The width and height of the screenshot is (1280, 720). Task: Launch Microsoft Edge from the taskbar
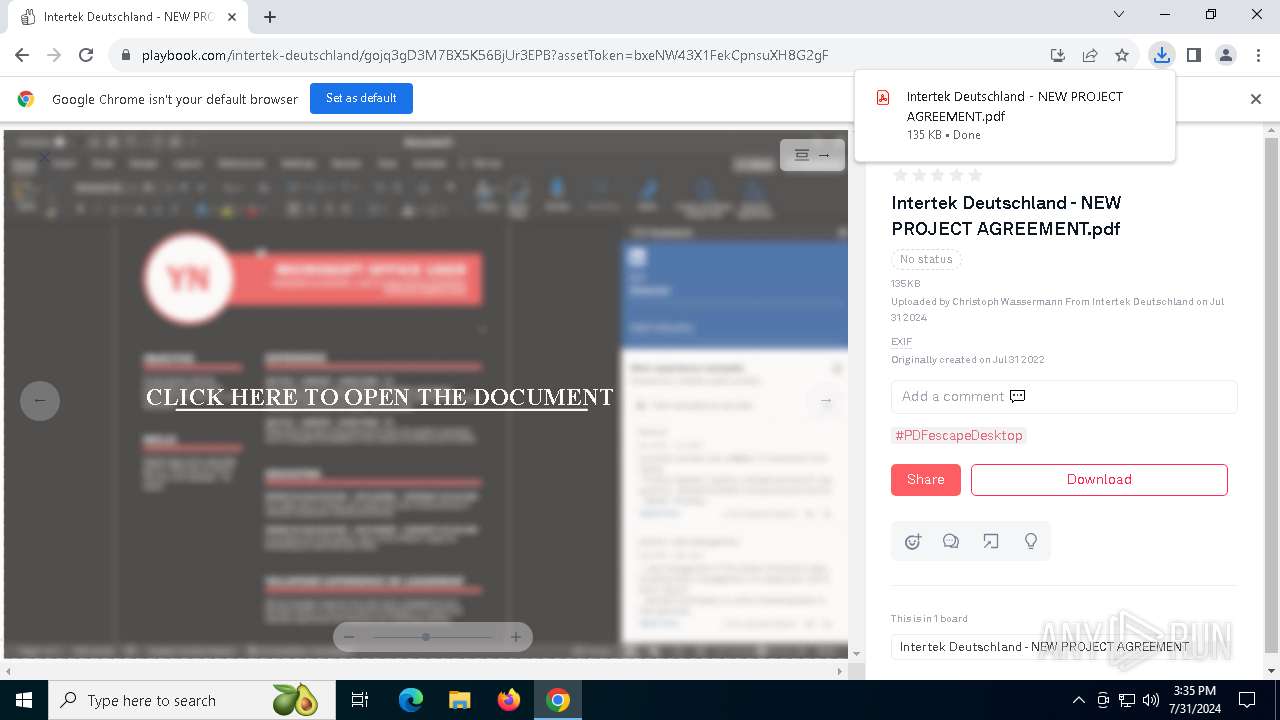(411, 700)
